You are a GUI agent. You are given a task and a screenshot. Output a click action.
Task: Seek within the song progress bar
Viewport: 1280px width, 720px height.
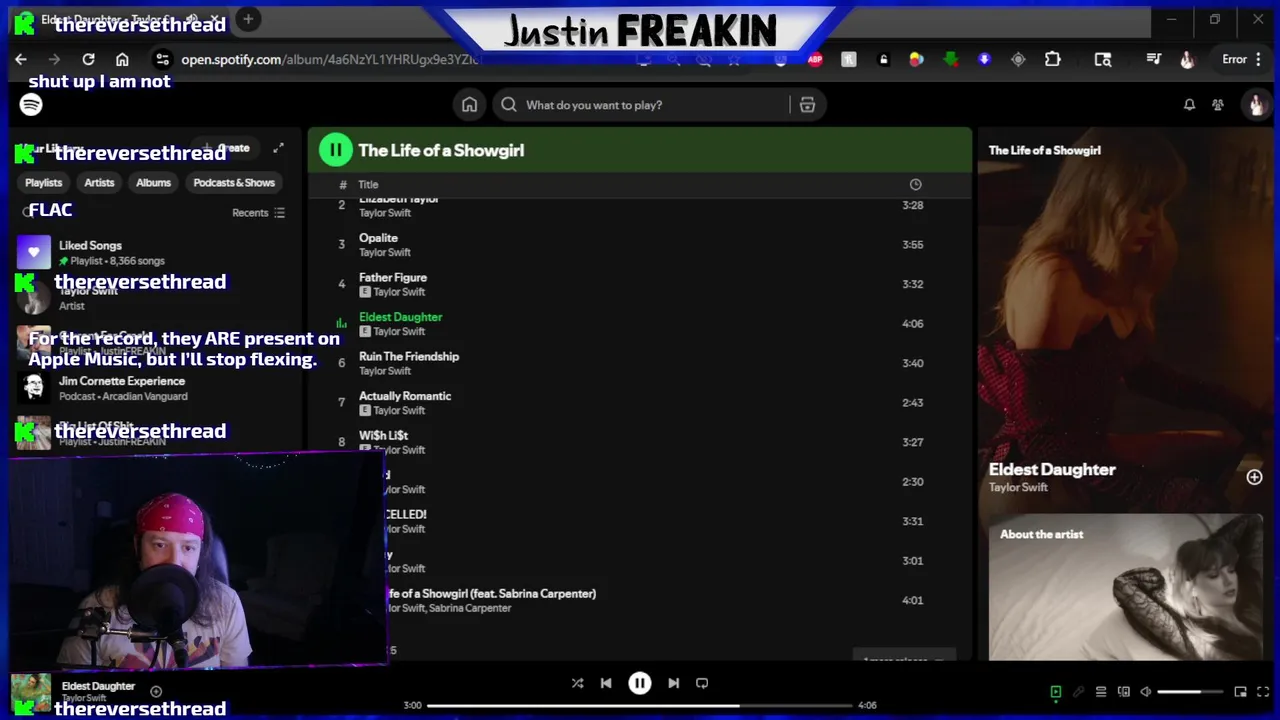640,705
